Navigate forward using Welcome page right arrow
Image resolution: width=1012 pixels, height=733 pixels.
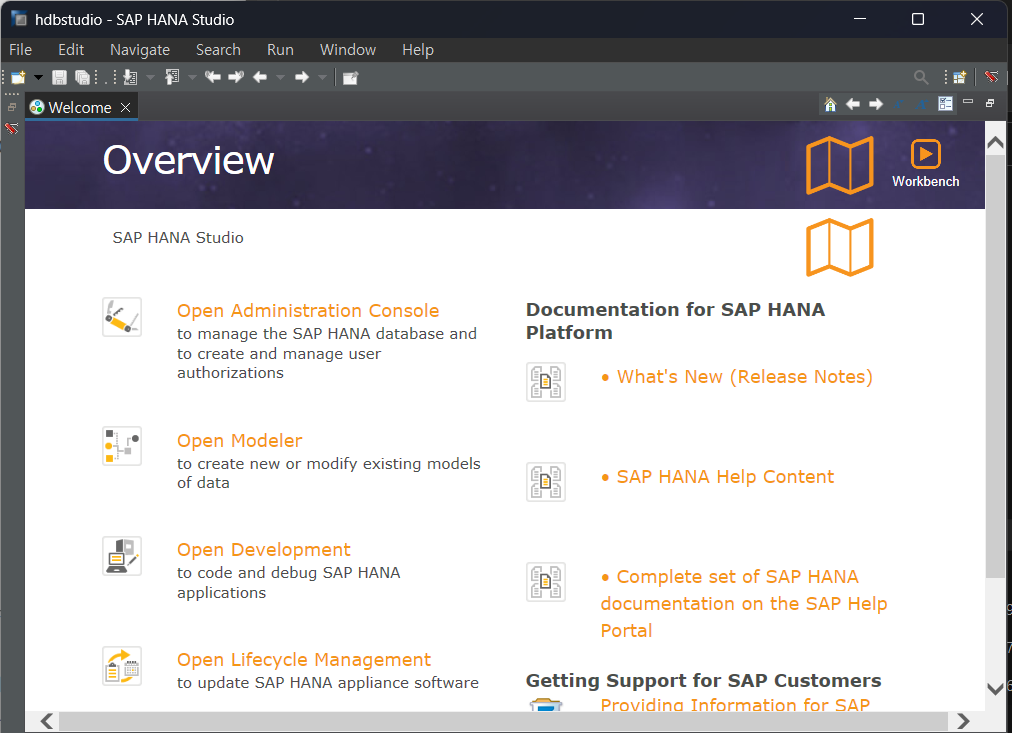coord(876,104)
